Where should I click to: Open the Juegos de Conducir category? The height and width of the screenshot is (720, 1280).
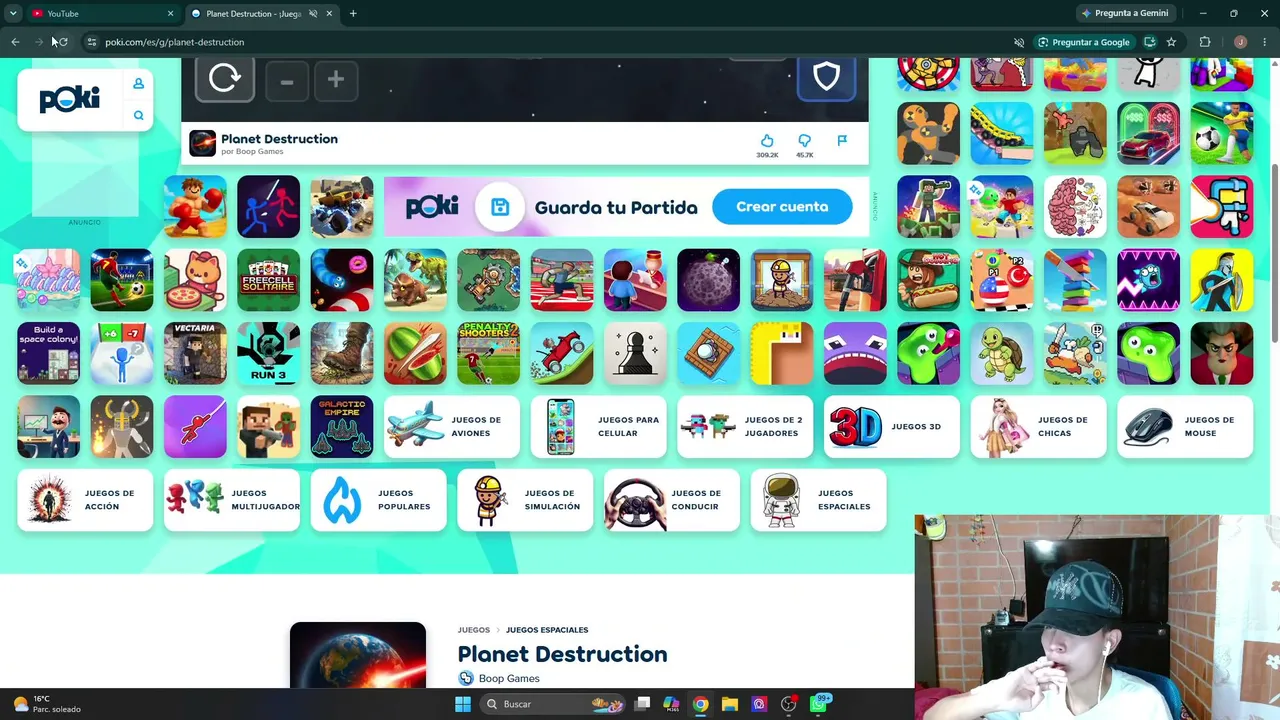click(672, 500)
